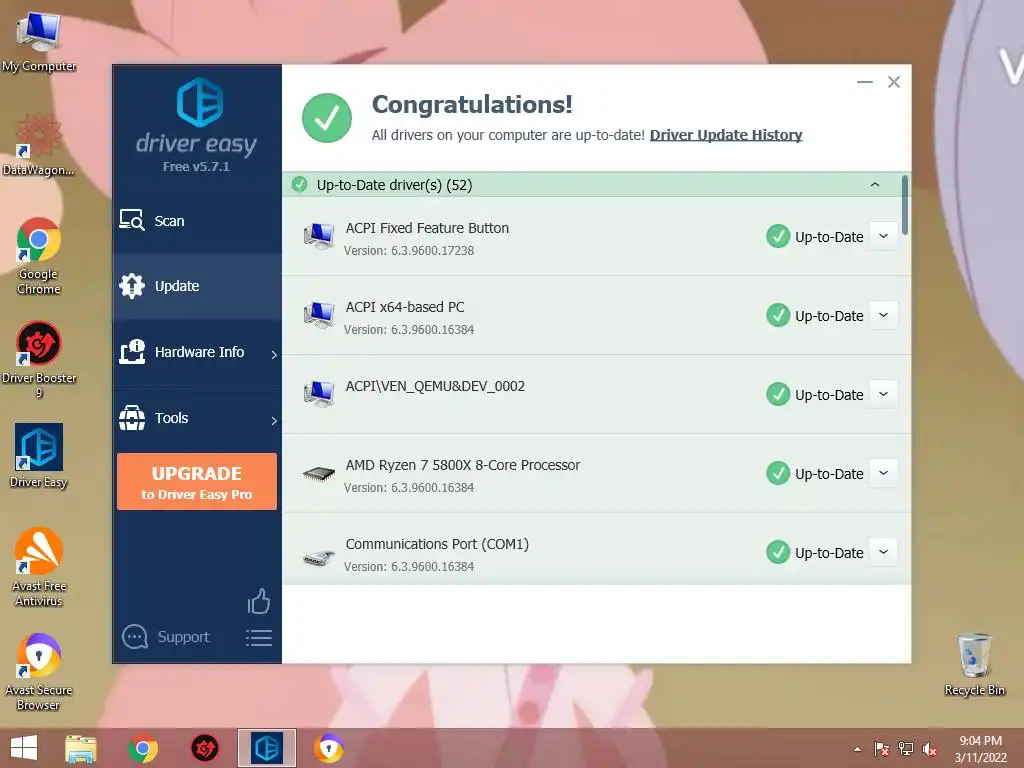Click Up-to-Date status of AMD Ryzen 7
This screenshot has height=768, width=1024.
[815, 473]
